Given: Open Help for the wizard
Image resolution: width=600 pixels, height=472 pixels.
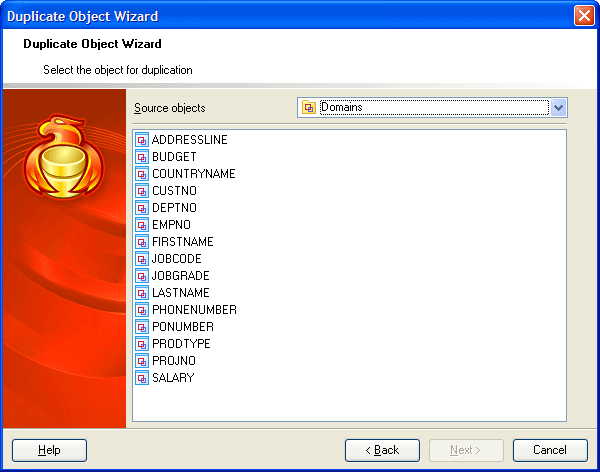Looking at the screenshot, I should pyautogui.click(x=49, y=450).
